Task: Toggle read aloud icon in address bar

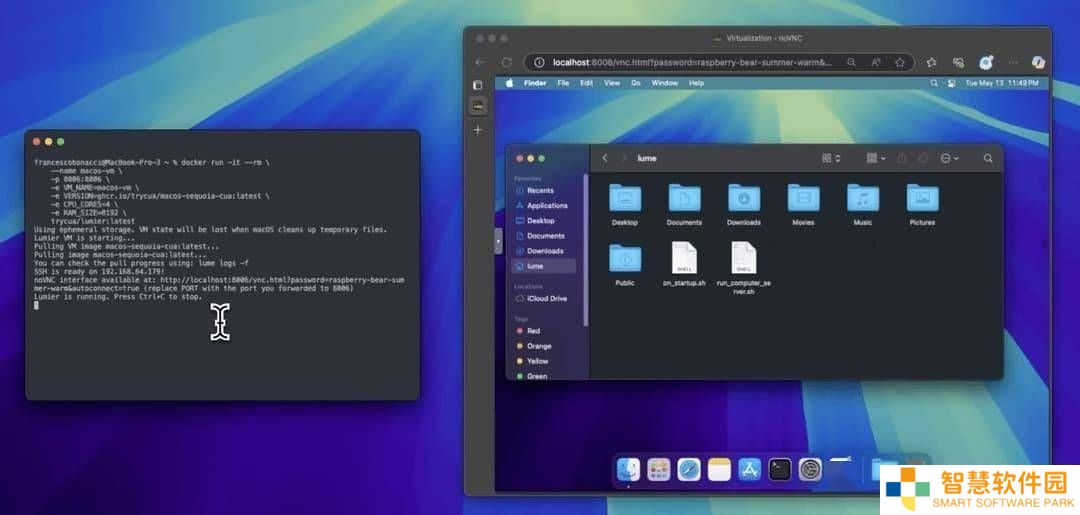Action: tap(875, 62)
